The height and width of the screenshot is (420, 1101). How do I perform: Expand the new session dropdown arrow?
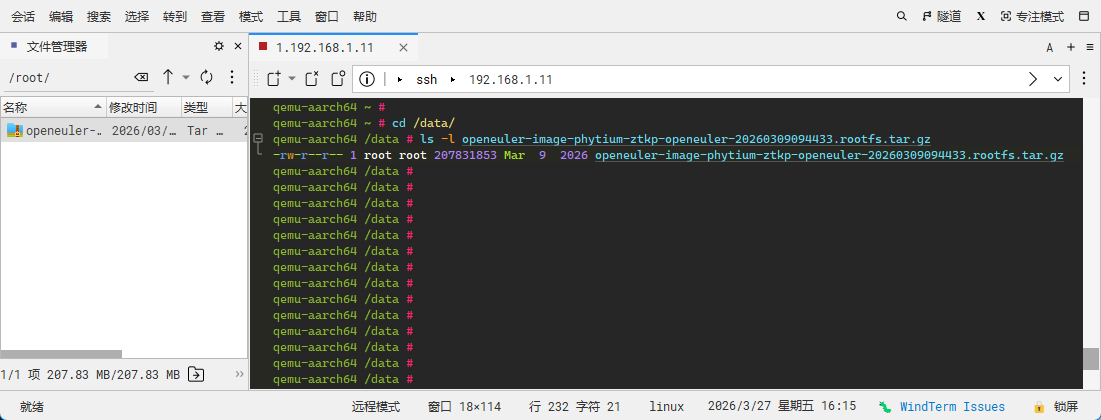[292, 79]
